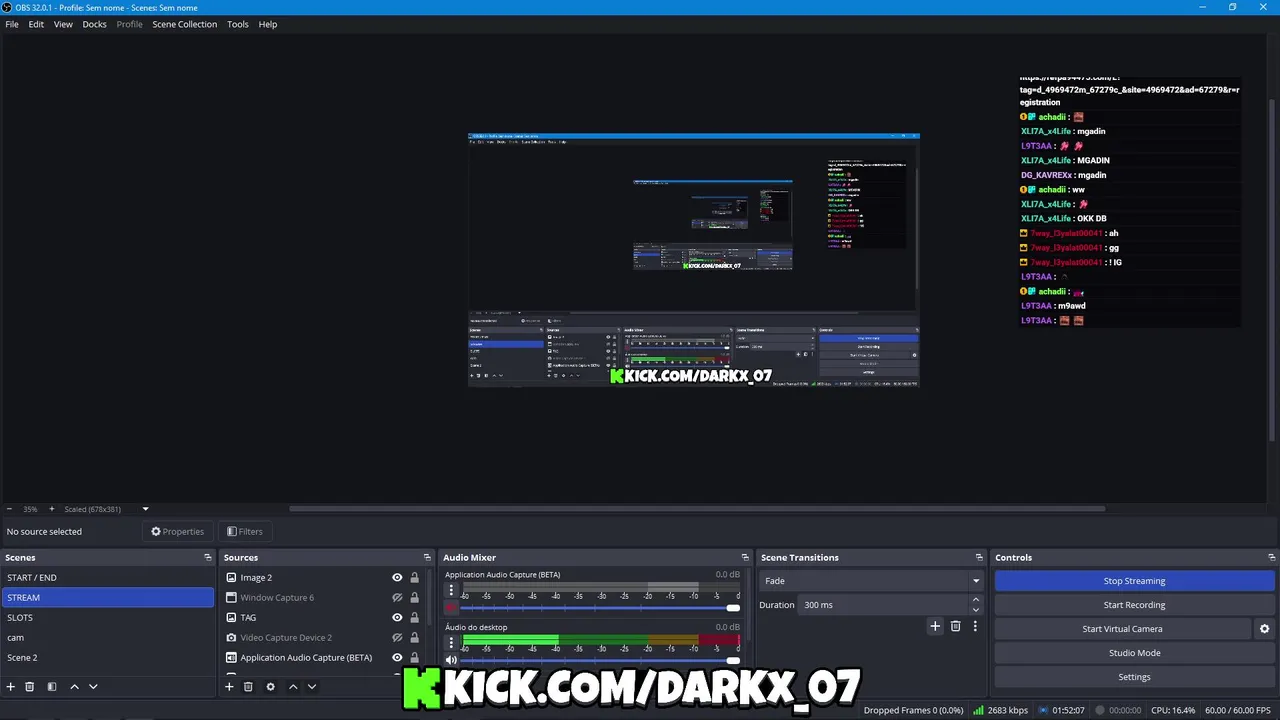Unmute Application Audio Capture in mixer
Image resolution: width=1280 pixels, height=720 pixels.
pos(451,608)
